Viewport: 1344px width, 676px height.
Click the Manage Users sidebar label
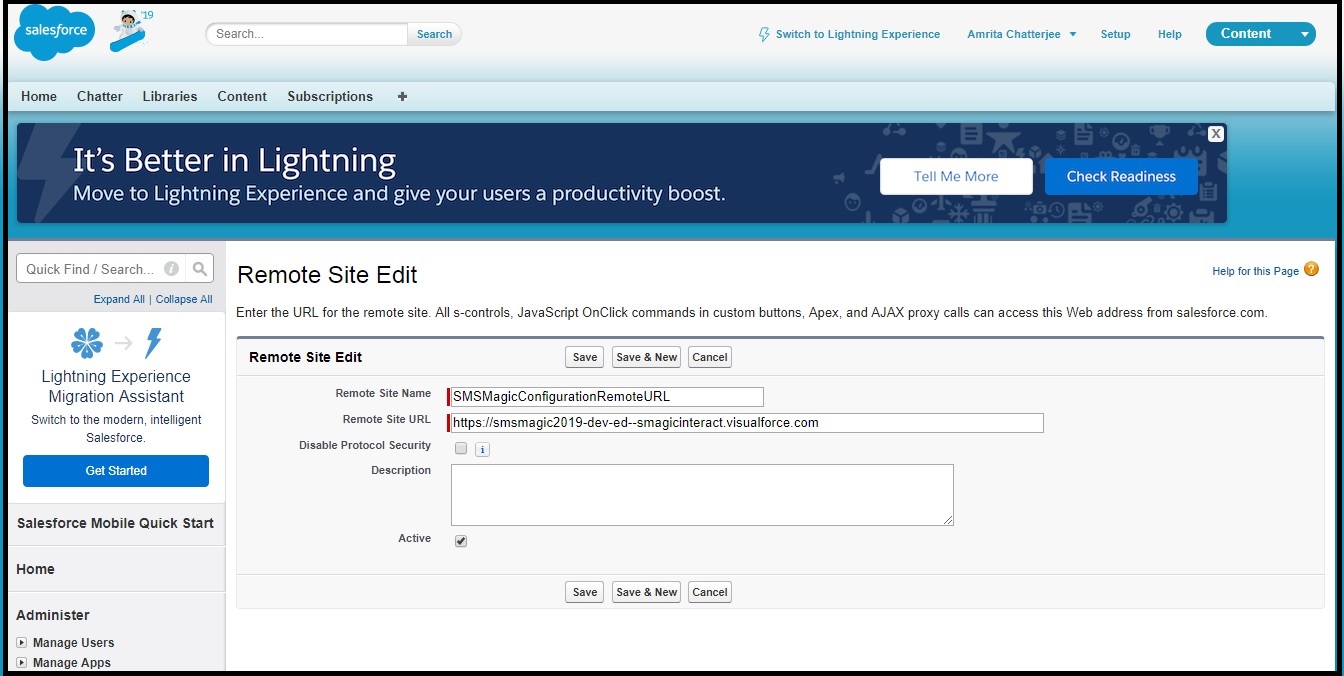[x=74, y=643]
